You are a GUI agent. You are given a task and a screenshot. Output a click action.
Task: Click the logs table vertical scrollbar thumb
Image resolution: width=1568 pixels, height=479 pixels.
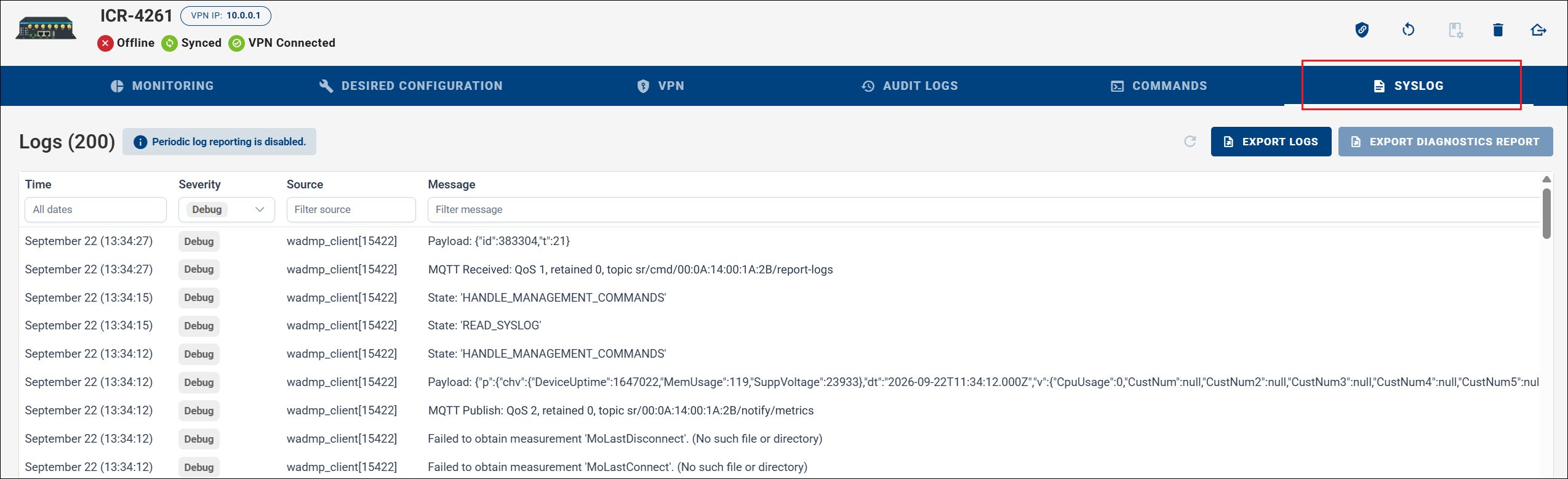1546,213
